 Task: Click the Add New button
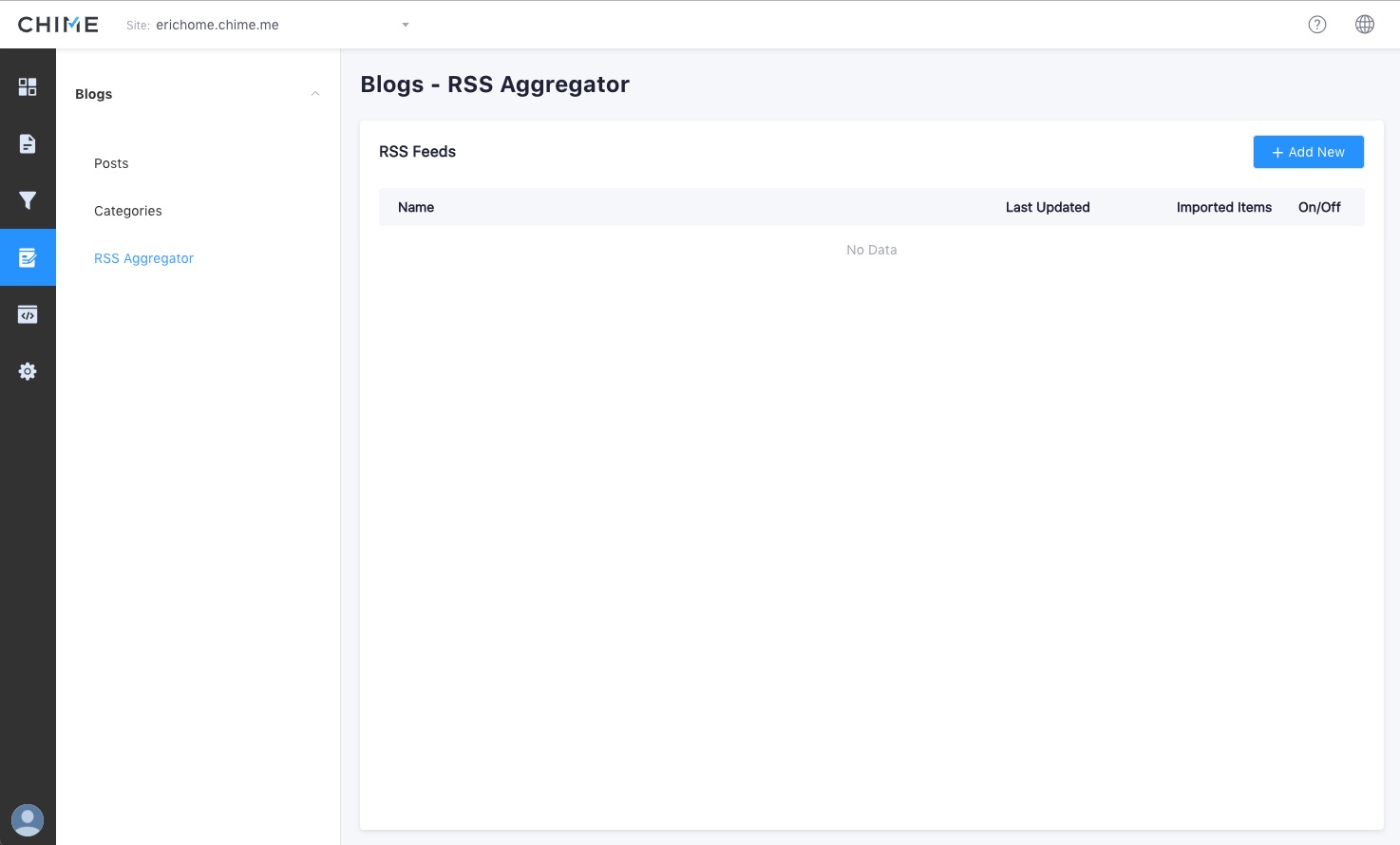click(1308, 152)
